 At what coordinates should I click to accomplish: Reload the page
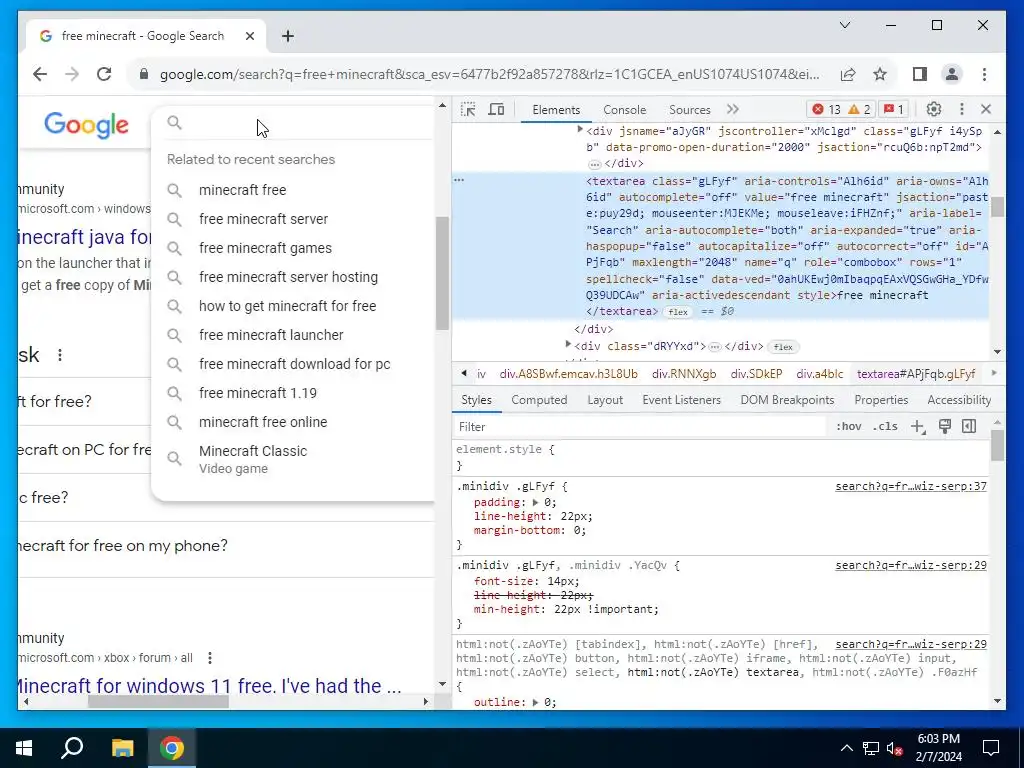coord(104,74)
